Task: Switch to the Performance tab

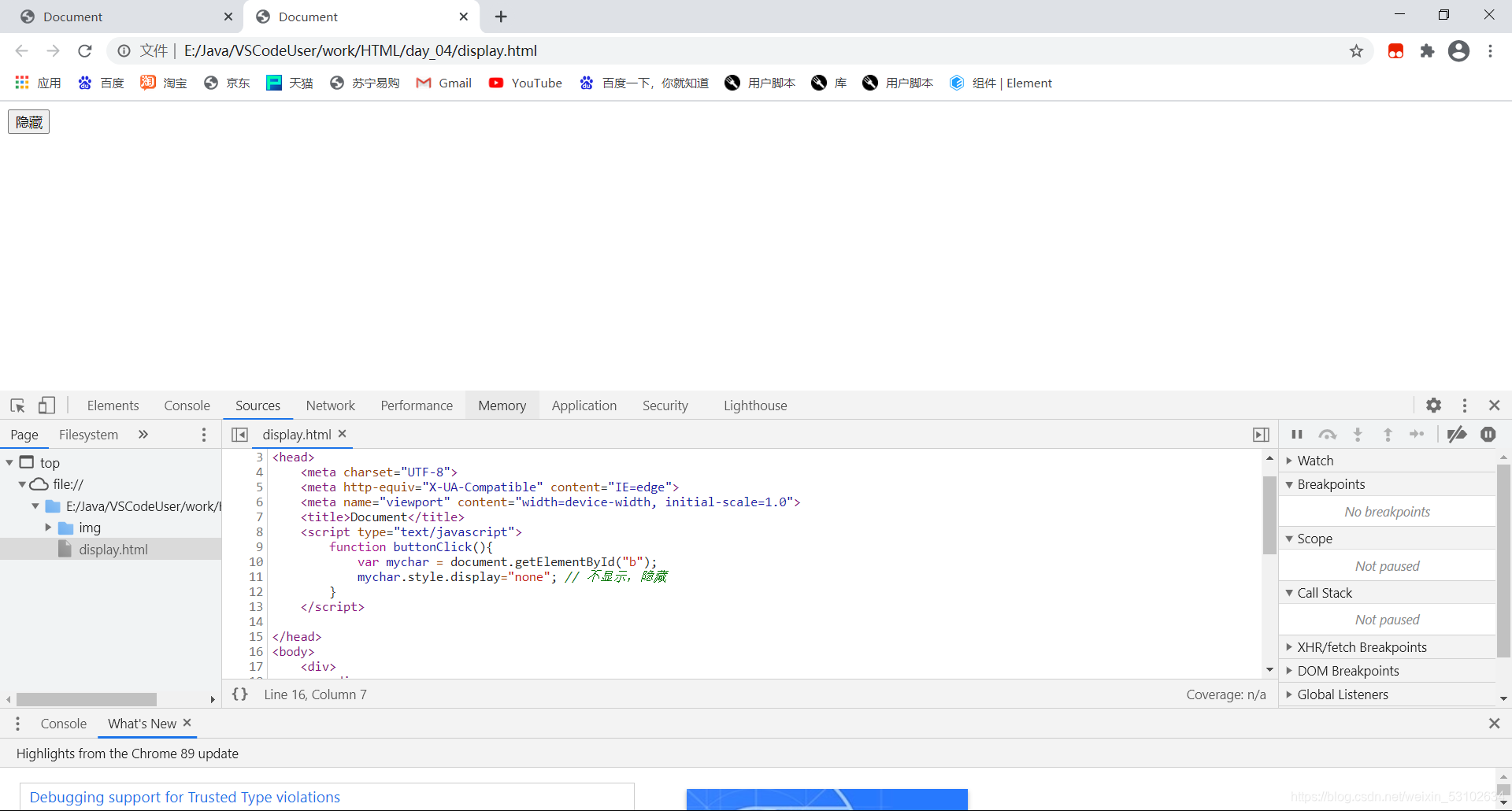Action: pos(417,405)
